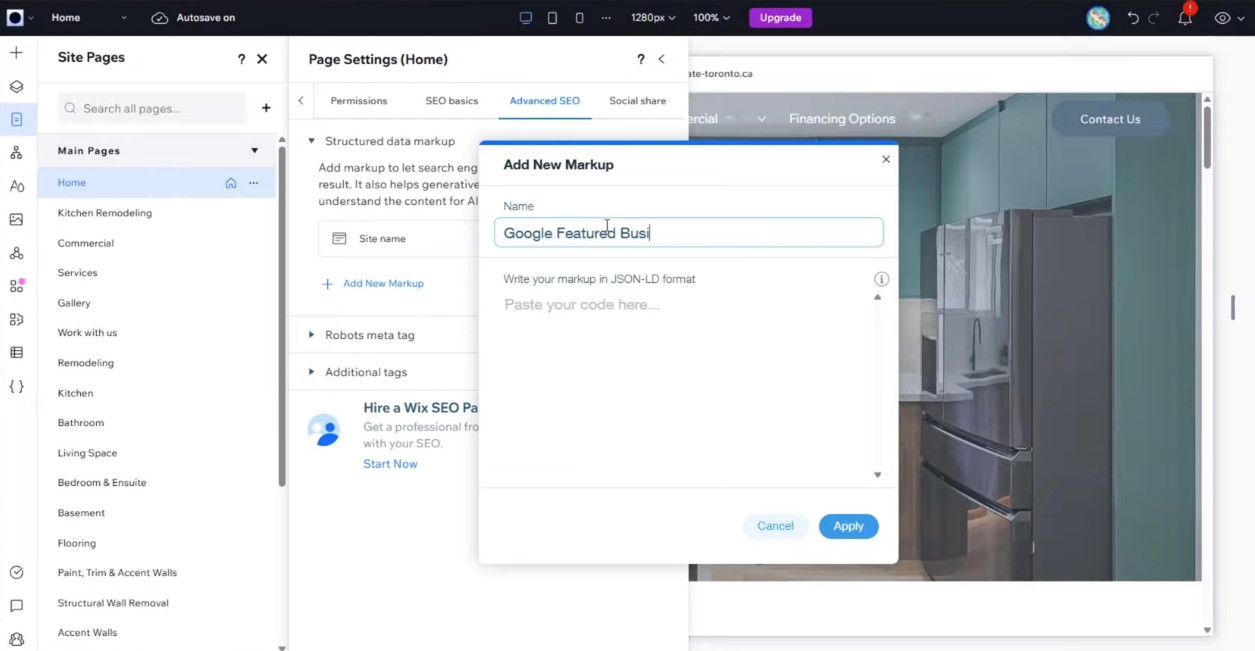Screen dimensions: 1255x651
Task: Open the Code curly braces icon
Action: pyautogui.click(x=16, y=386)
